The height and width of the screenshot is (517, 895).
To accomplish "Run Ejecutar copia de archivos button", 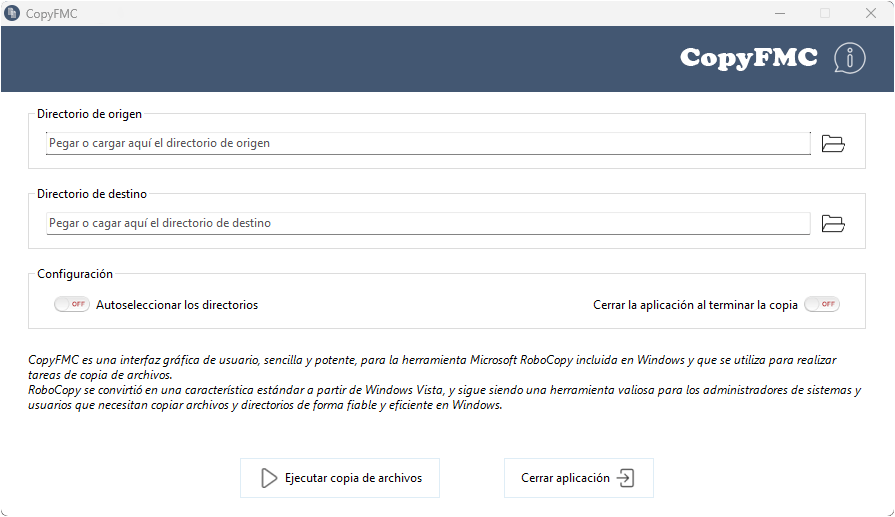I will (x=340, y=478).
